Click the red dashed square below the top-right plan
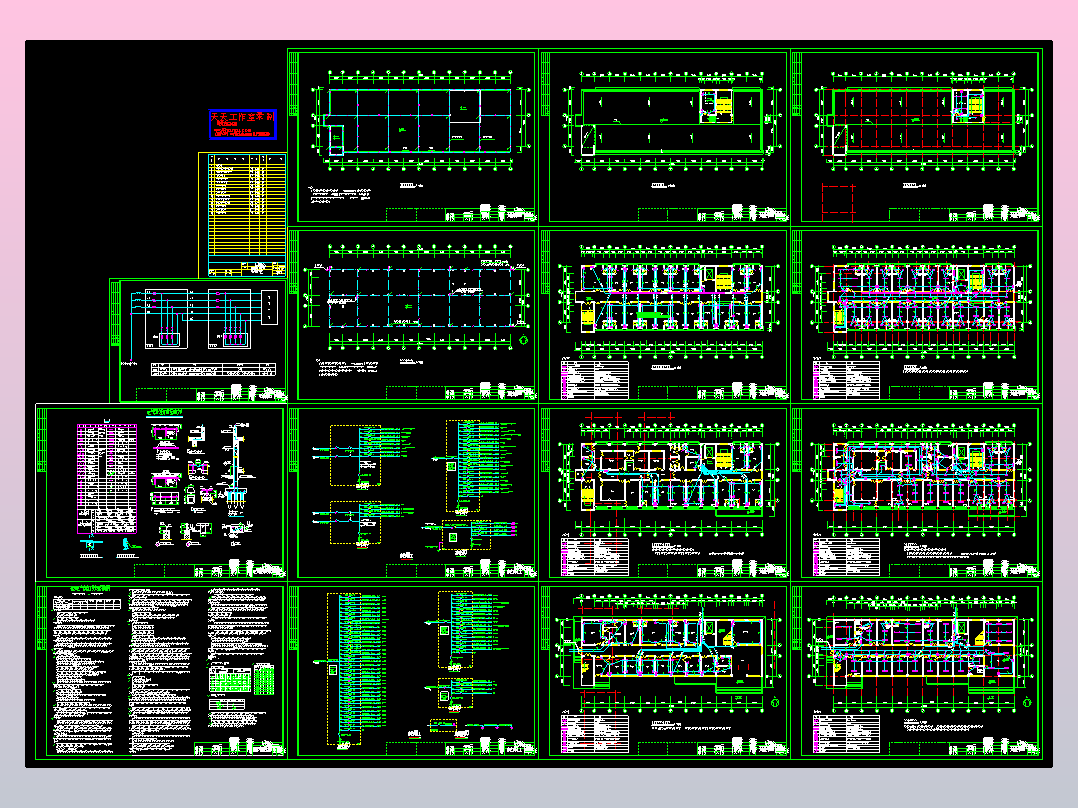This screenshot has width=1078, height=808. pyautogui.click(x=838, y=203)
